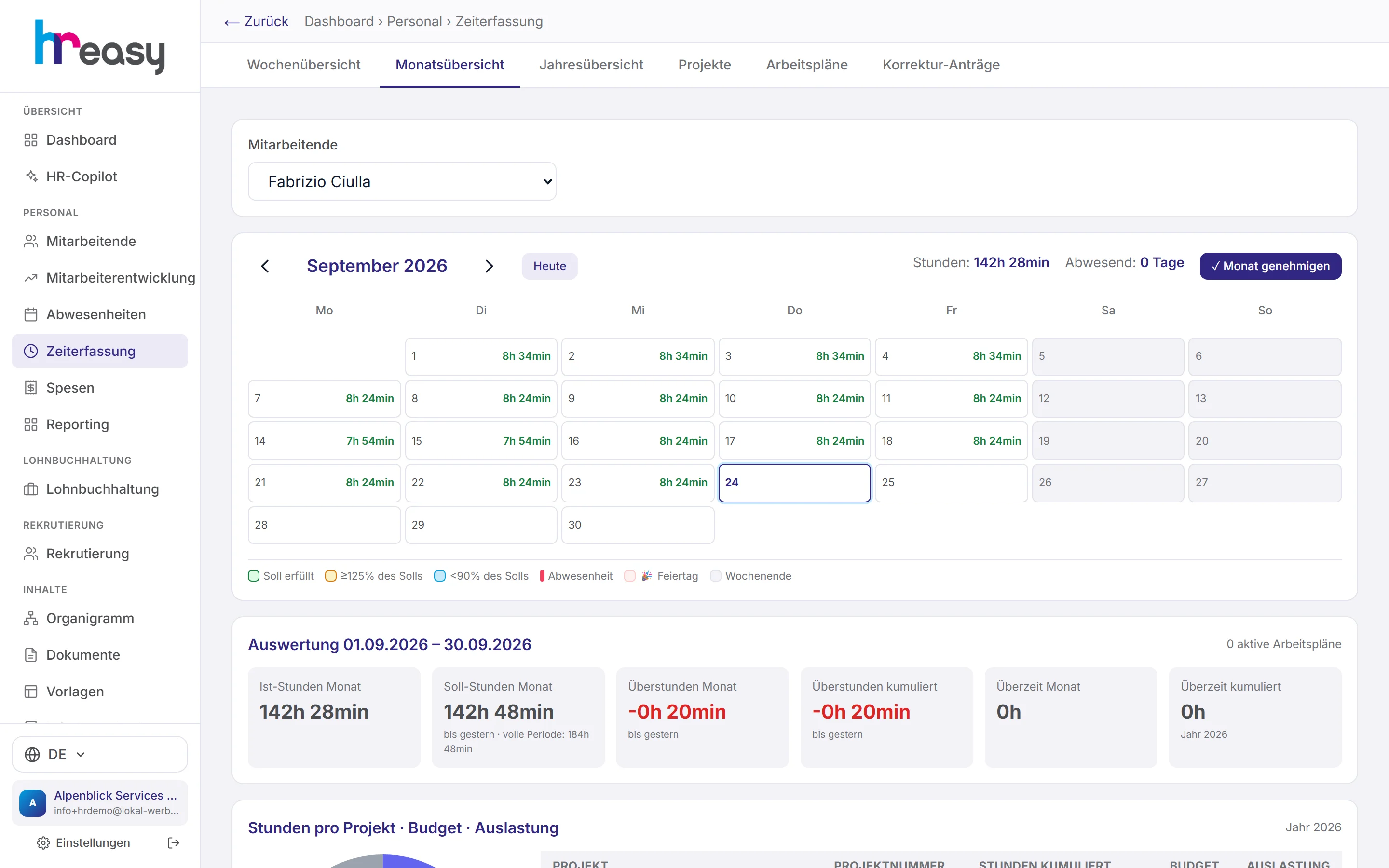The height and width of the screenshot is (868, 1389).
Task: Click the HR-Copilot sparkle icon
Action: point(31,177)
